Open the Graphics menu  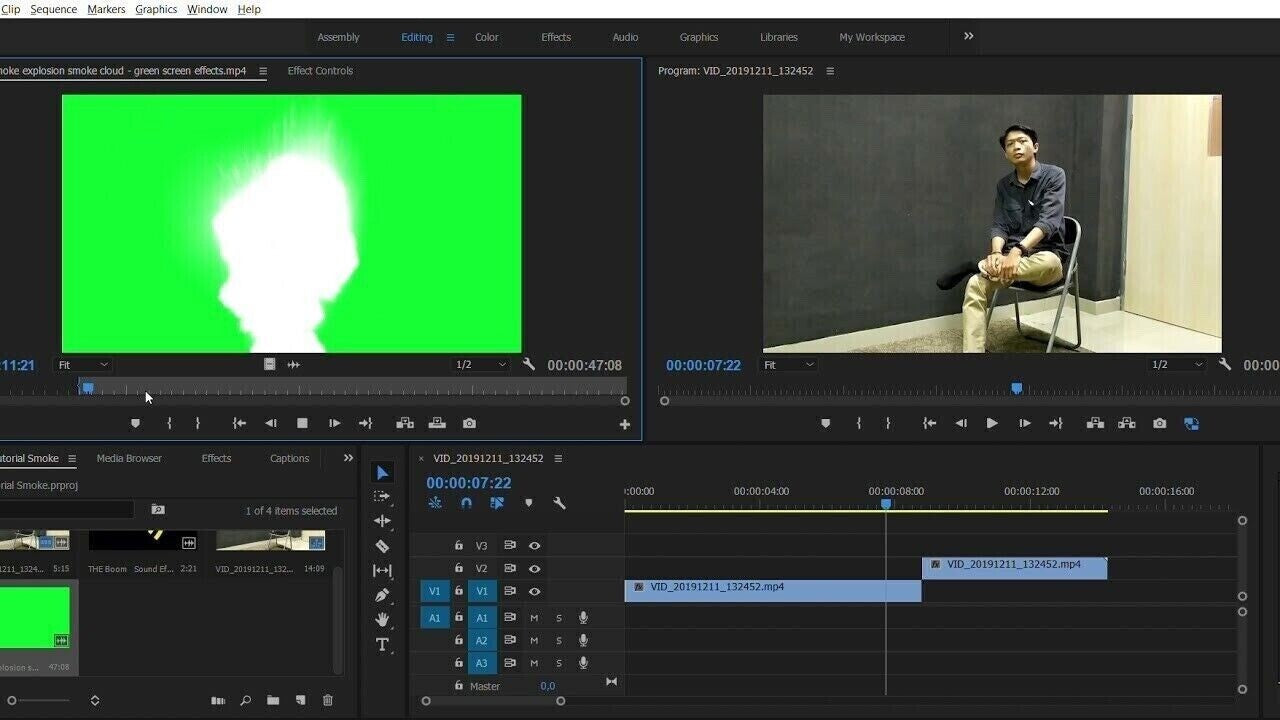[156, 9]
